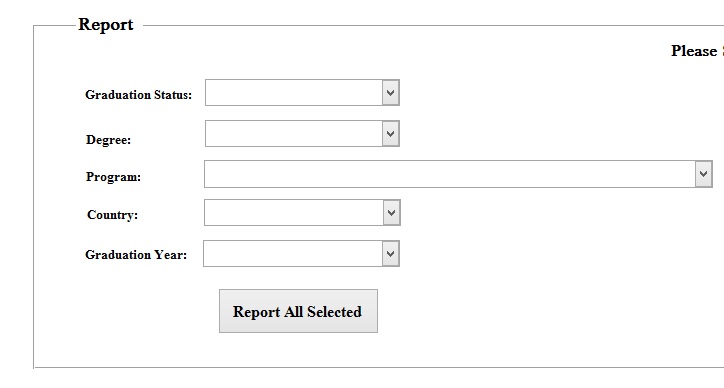The image size is (724, 388).
Task: Open the Graduation Status dropdown arrow
Action: 391,93
